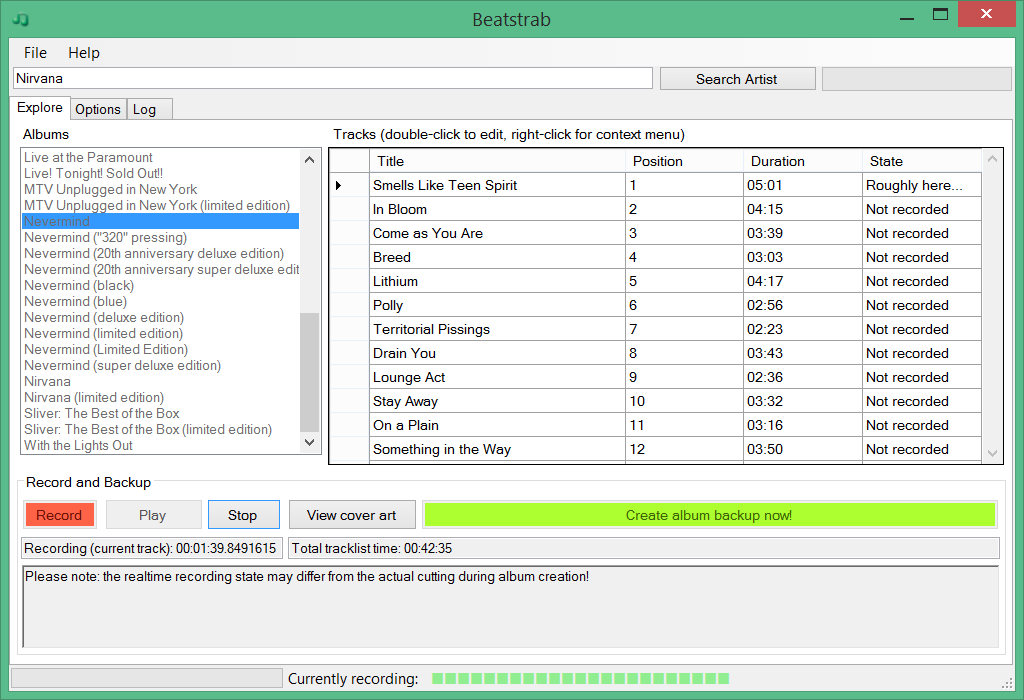This screenshot has height=700, width=1024.
Task: Click the tracks table scroll-up arrow
Action: pos(993,159)
